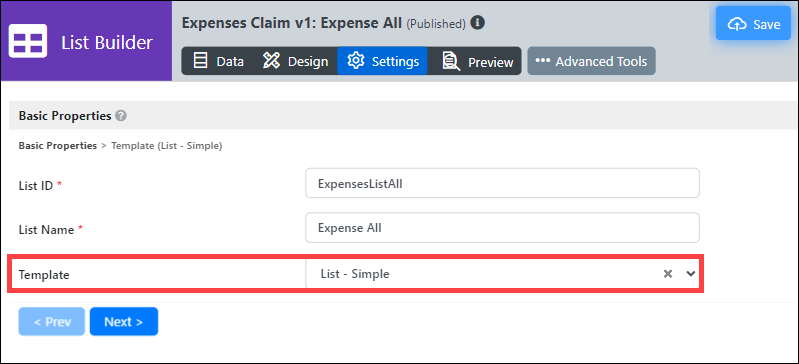The width and height of the screenshot is (799, 364).
Task: Click the Next button
Action: pyautogui.click(x=124, y=322)
